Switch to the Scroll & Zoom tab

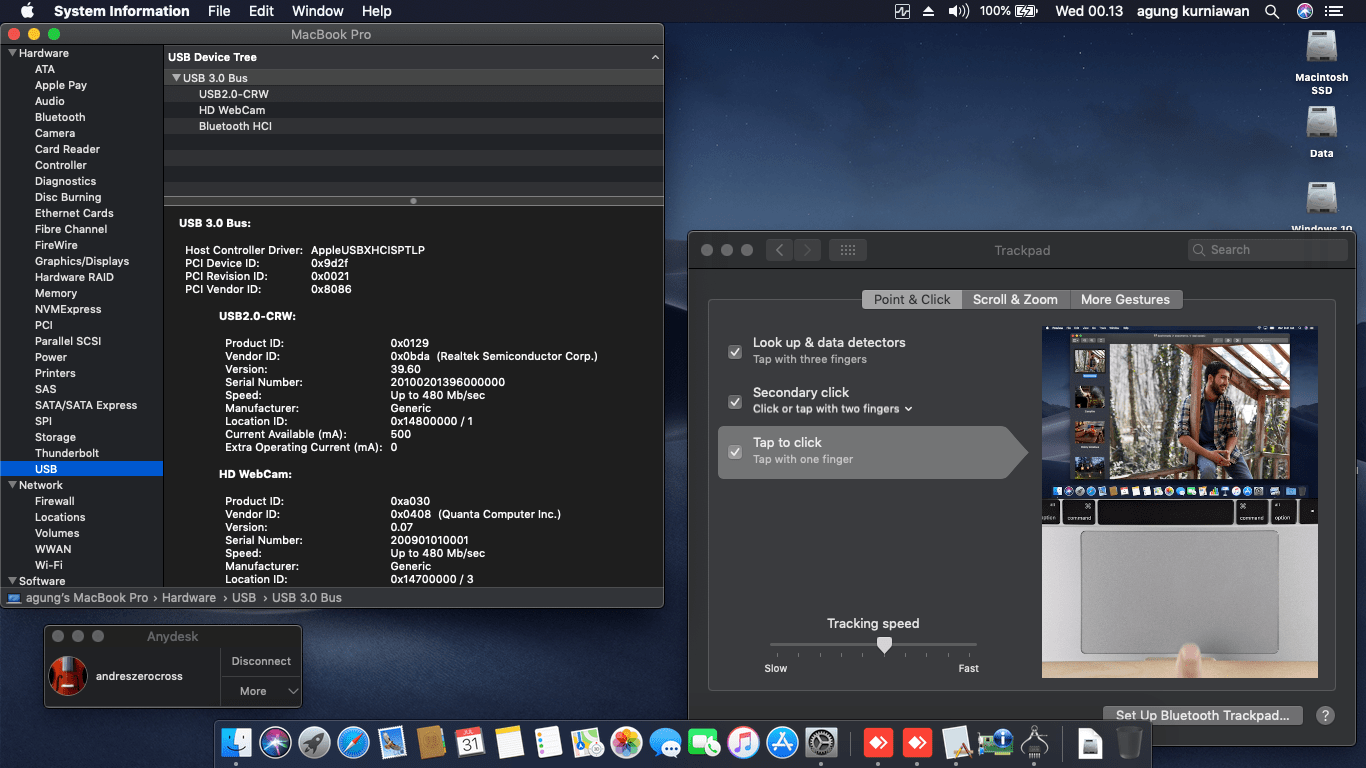1015,299
